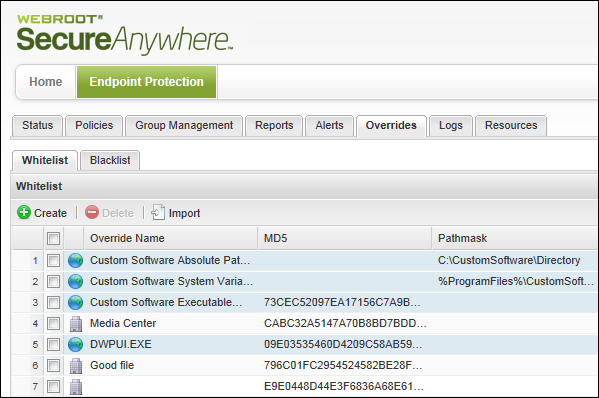
Task: Switch to the Policies tab
Action: click(94, 125)
